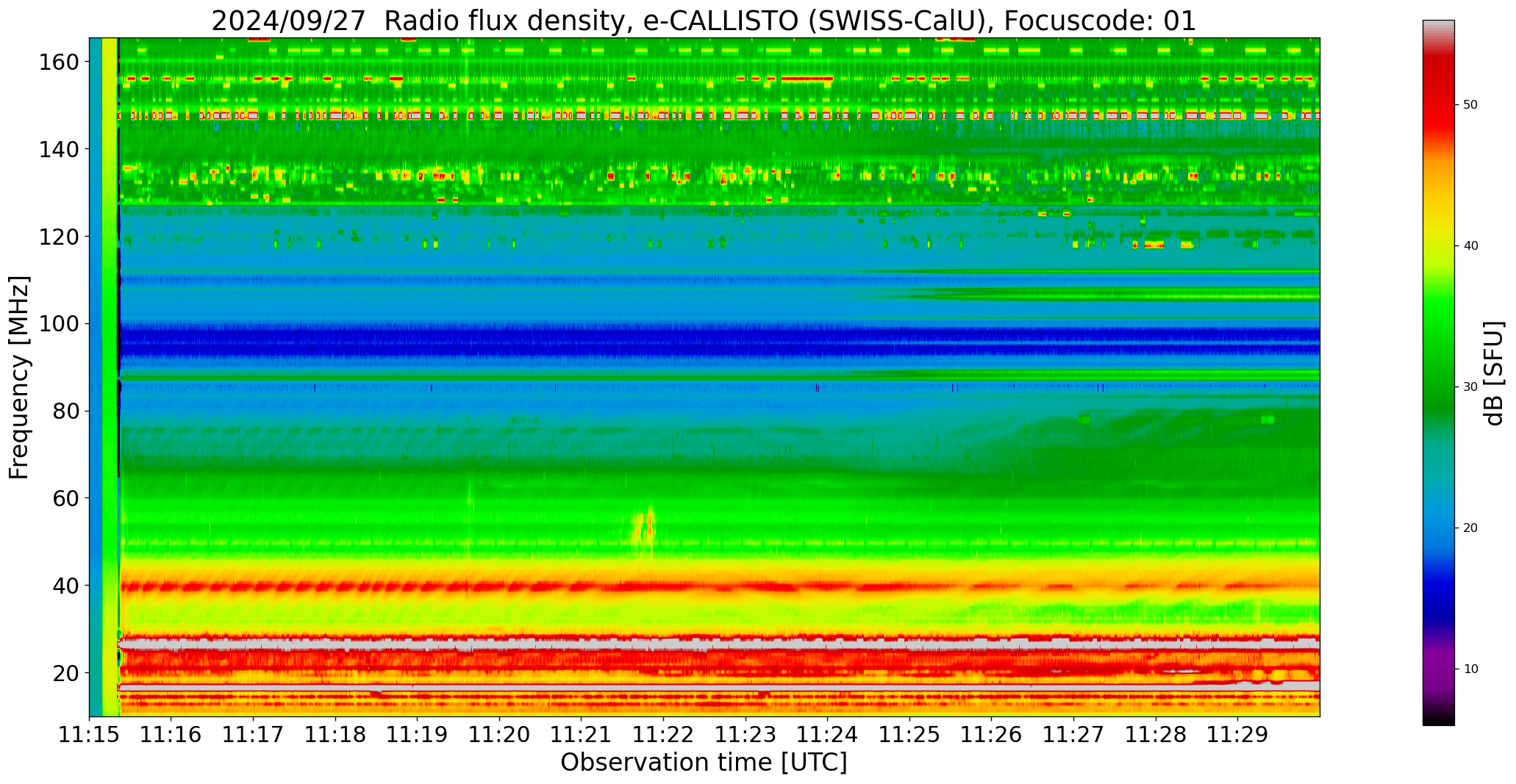Click the grey saturated band near 27 MHz
The width and height of the screenshot is (1516, 784).
point(719,644)
